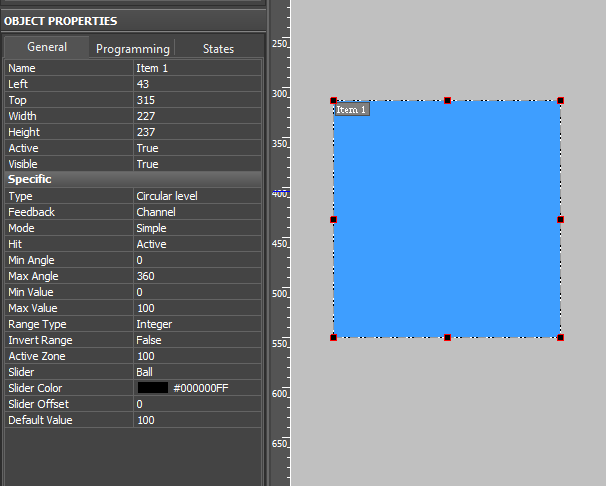Click the bottom-right resize handle of the object

(x=560, y=337)
